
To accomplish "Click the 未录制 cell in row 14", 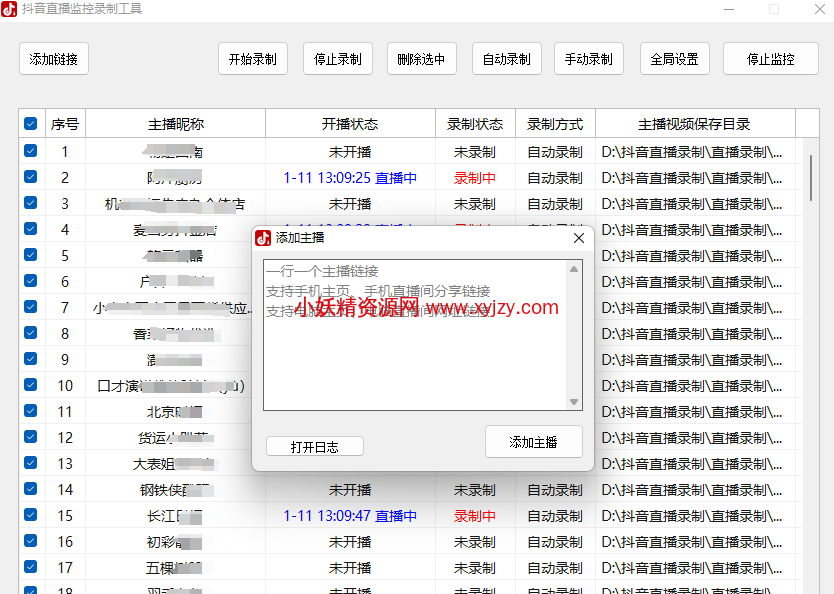I will [475, 490].
